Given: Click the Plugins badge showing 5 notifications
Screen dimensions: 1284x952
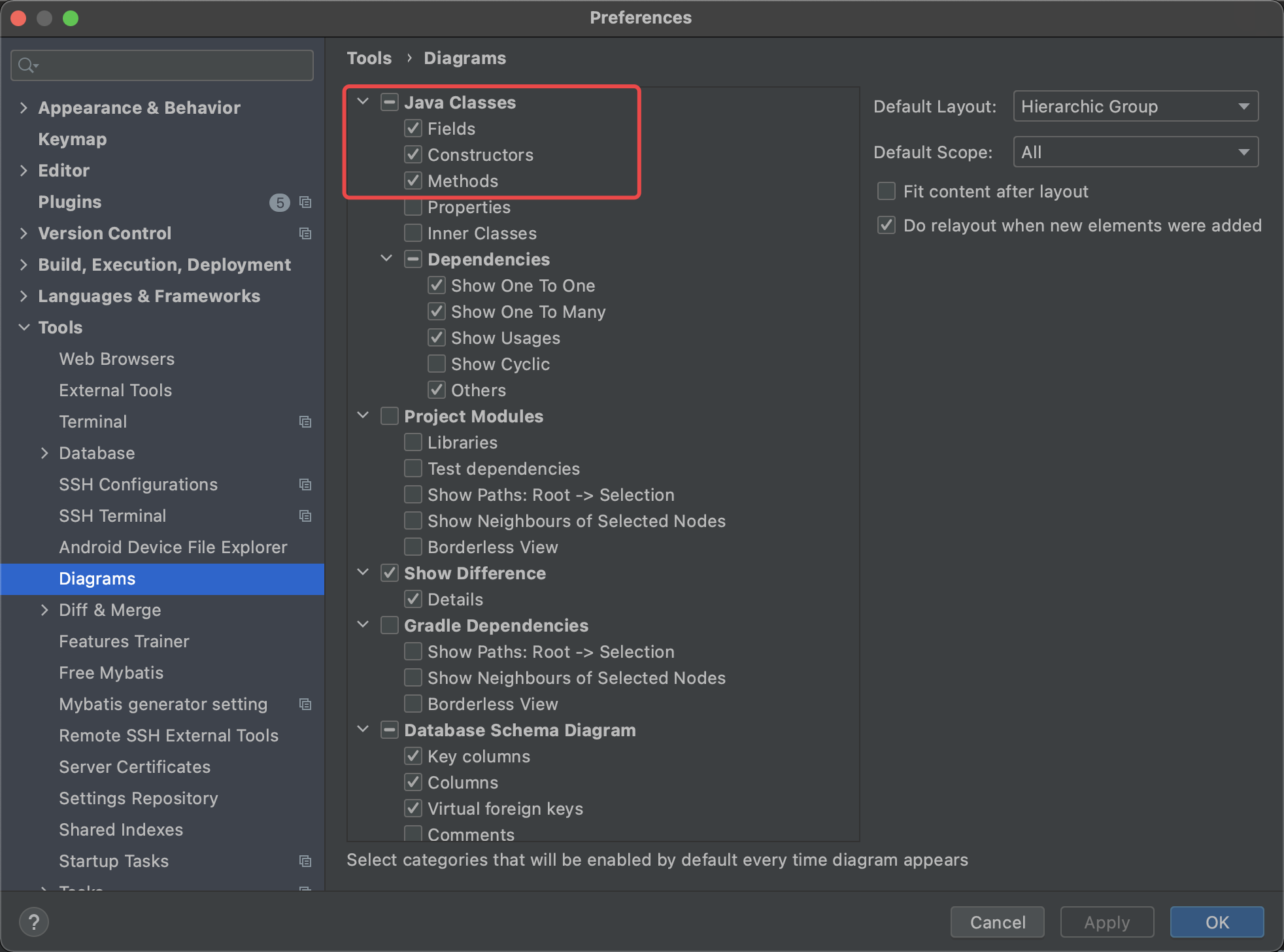Looking at the screenshot, I should tap(283, 201).
